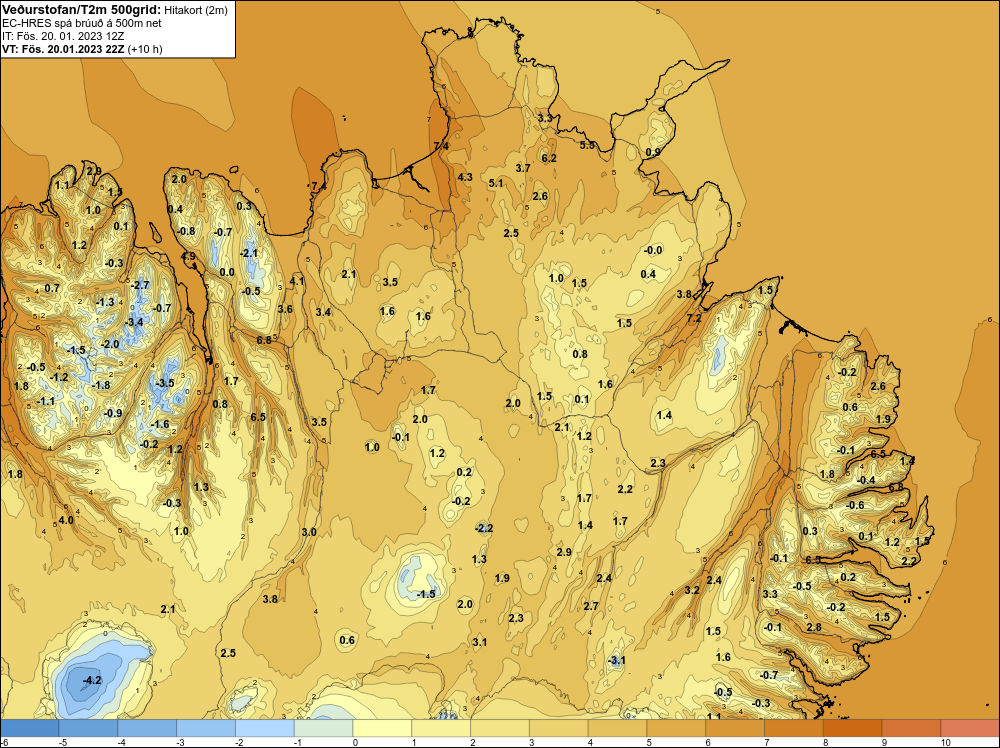Click the -0.0 temperature label
Viewport: 1000px width, 748px height.
point(653,251)
